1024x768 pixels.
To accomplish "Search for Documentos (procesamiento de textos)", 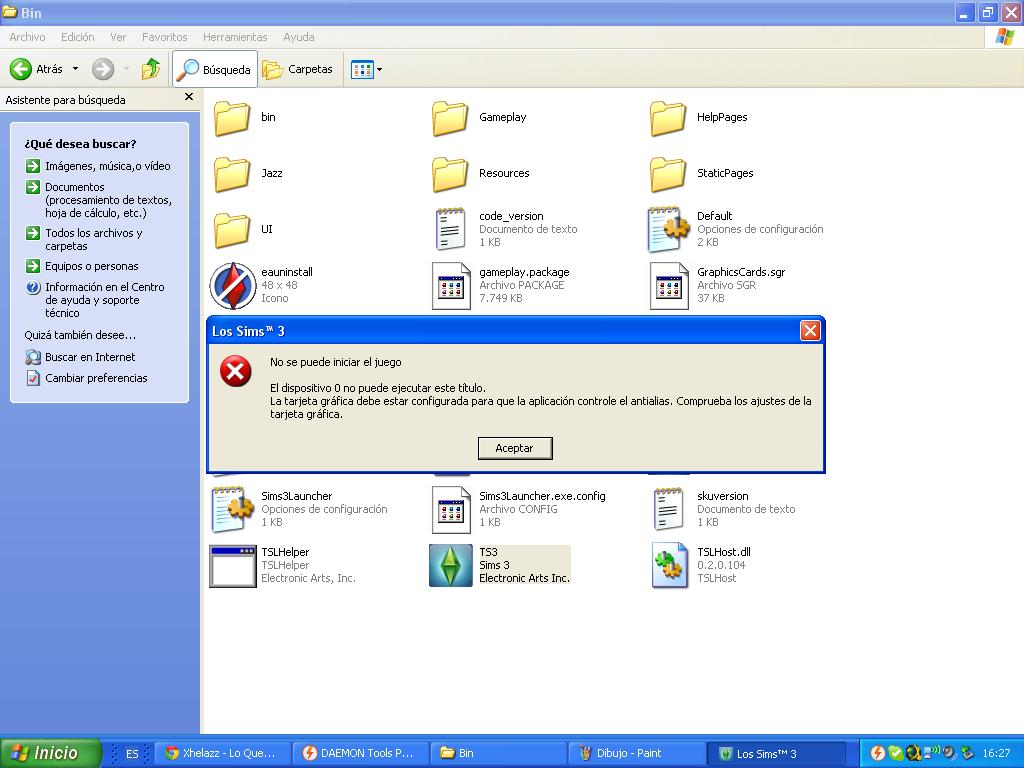I will coord(99,200).
